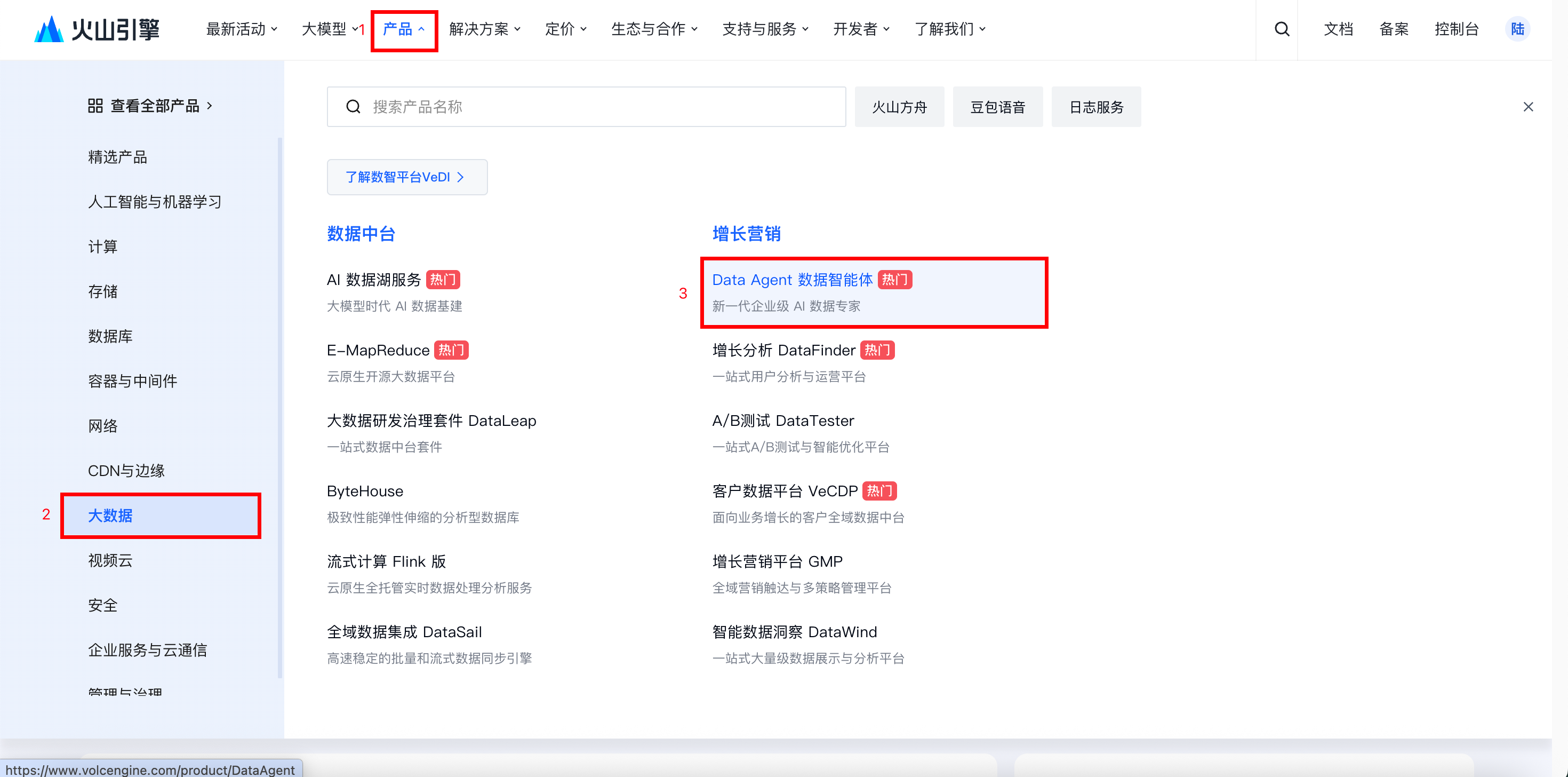
Task: Click the Volcengine logo icon
Action: pos(49,29)
